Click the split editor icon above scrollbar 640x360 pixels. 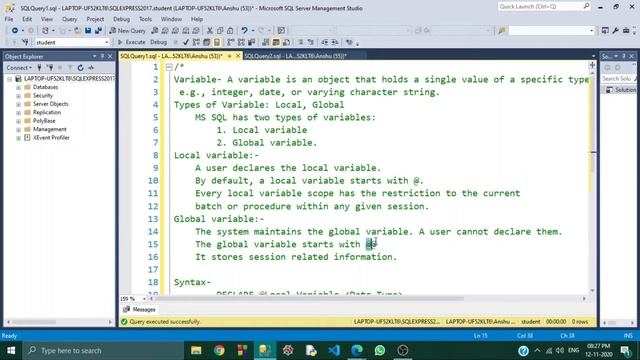tap(592, 65)
